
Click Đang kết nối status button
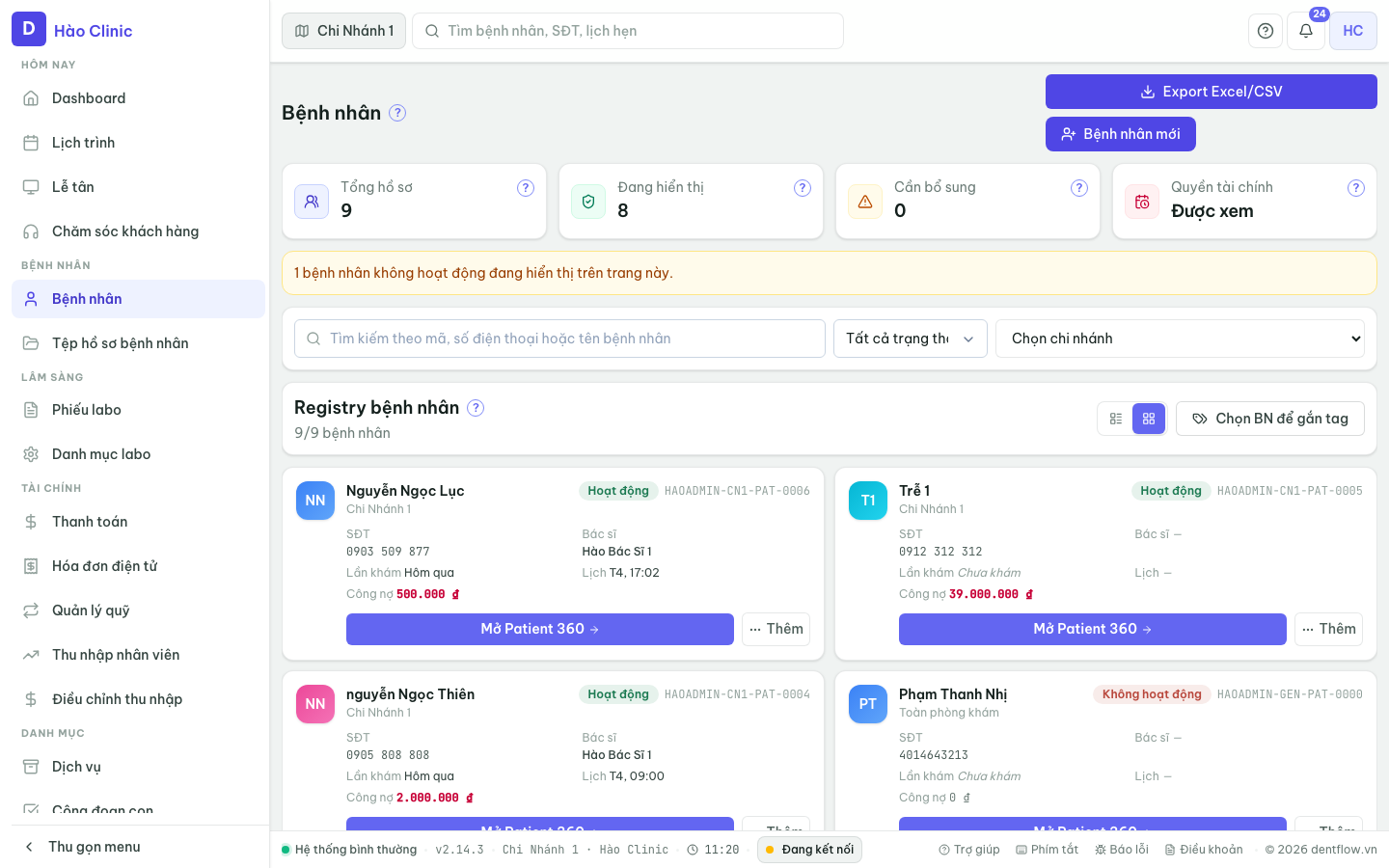809,850
